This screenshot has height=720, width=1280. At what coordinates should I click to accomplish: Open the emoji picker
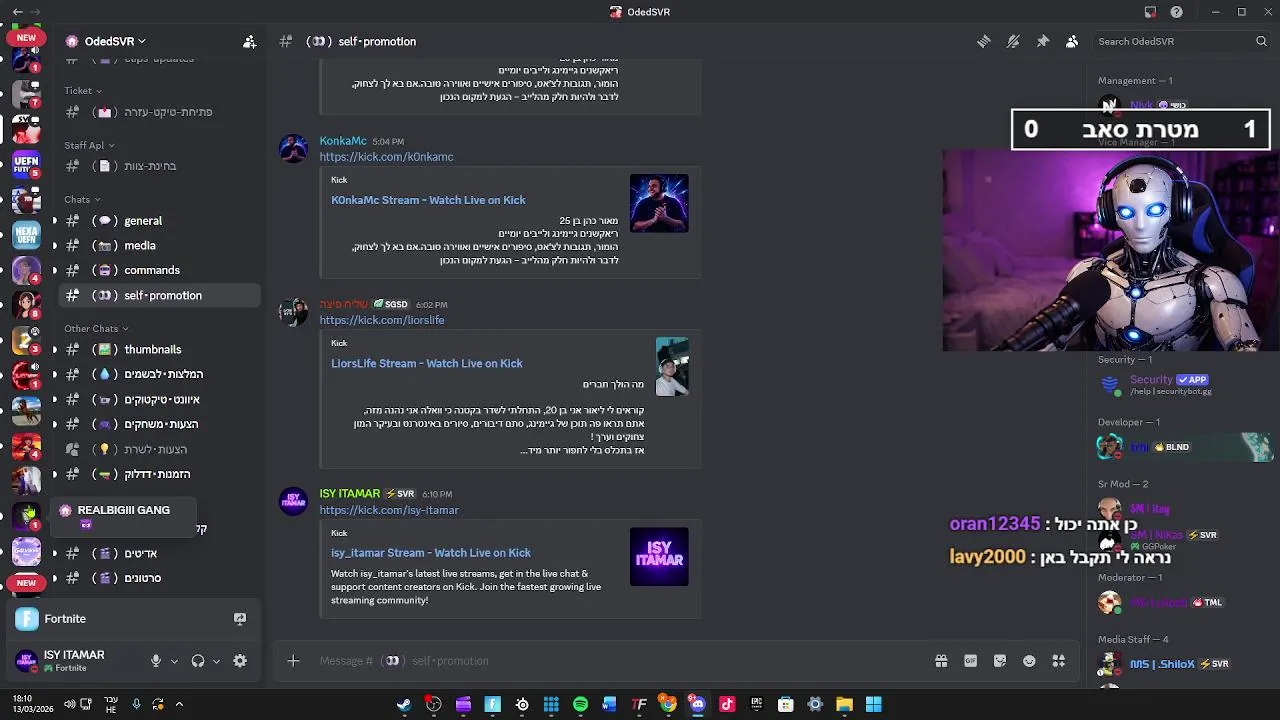pos(1029,661)
